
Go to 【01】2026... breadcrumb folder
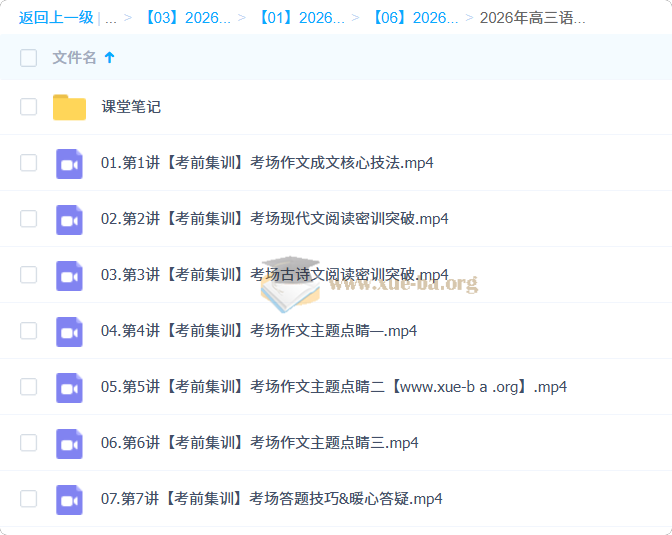(x=301, y=18)
